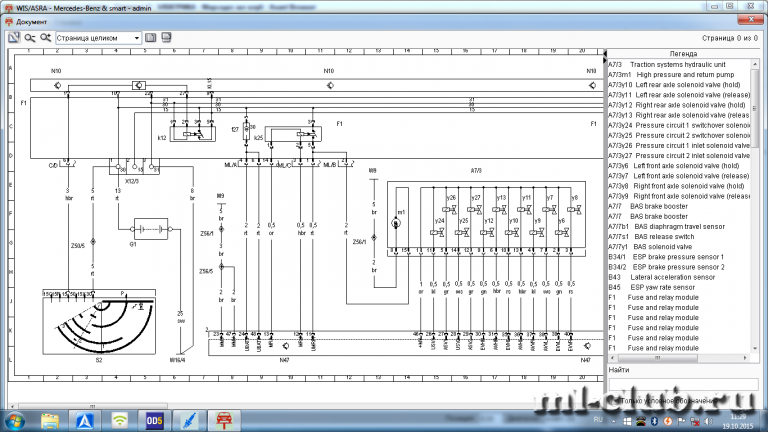768x432 pixels.
Task: Open the OD5 taskbar application
Action: click(x=154, y=421)
